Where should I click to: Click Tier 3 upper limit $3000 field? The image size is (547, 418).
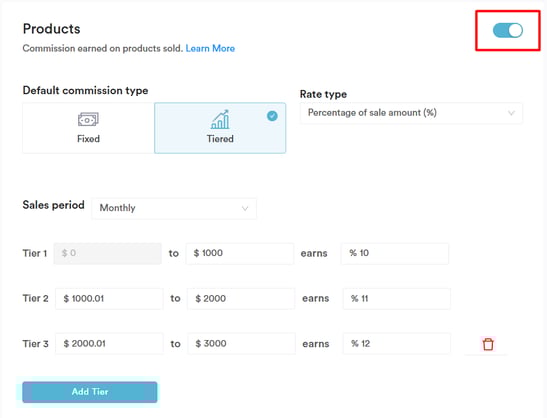[241, 344]
